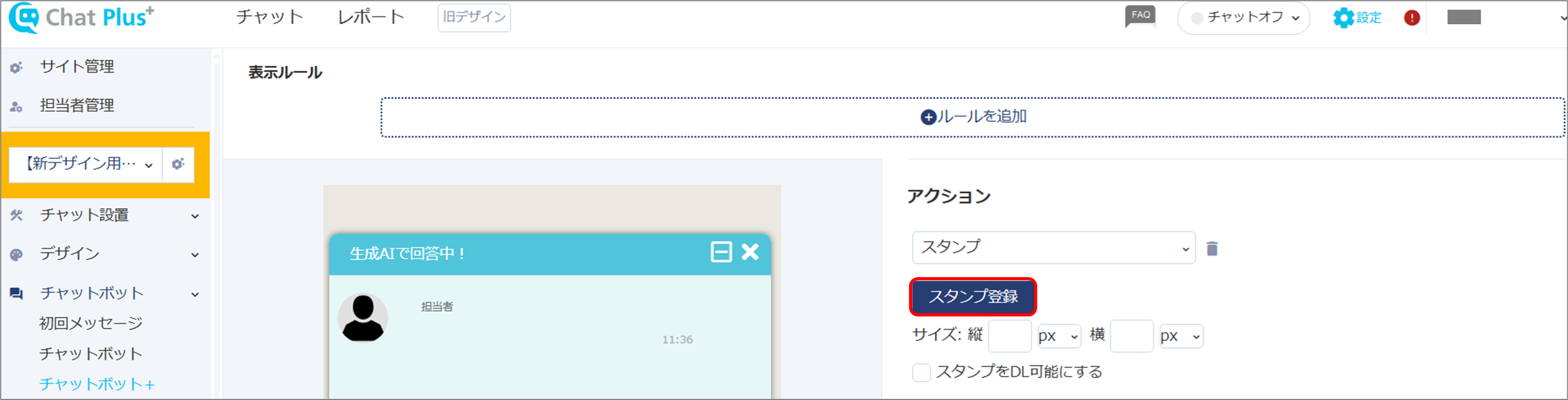Open the チャットオフ status dropdown
The image size is (1568, 400).
pyautogui.click(x=1243, y=18)
